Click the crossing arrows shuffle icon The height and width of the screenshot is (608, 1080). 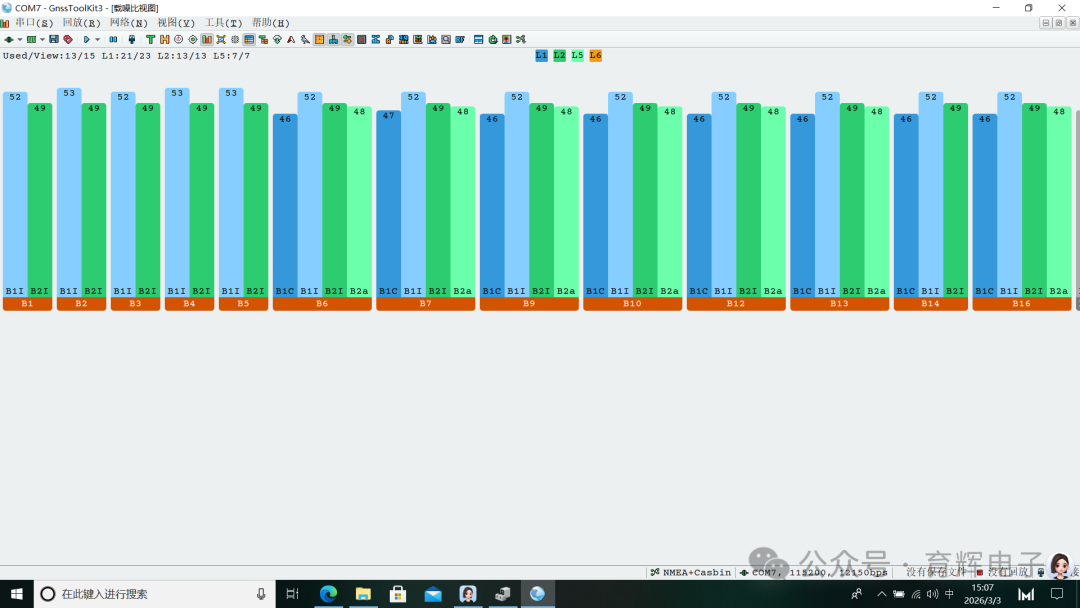[521, 39]
